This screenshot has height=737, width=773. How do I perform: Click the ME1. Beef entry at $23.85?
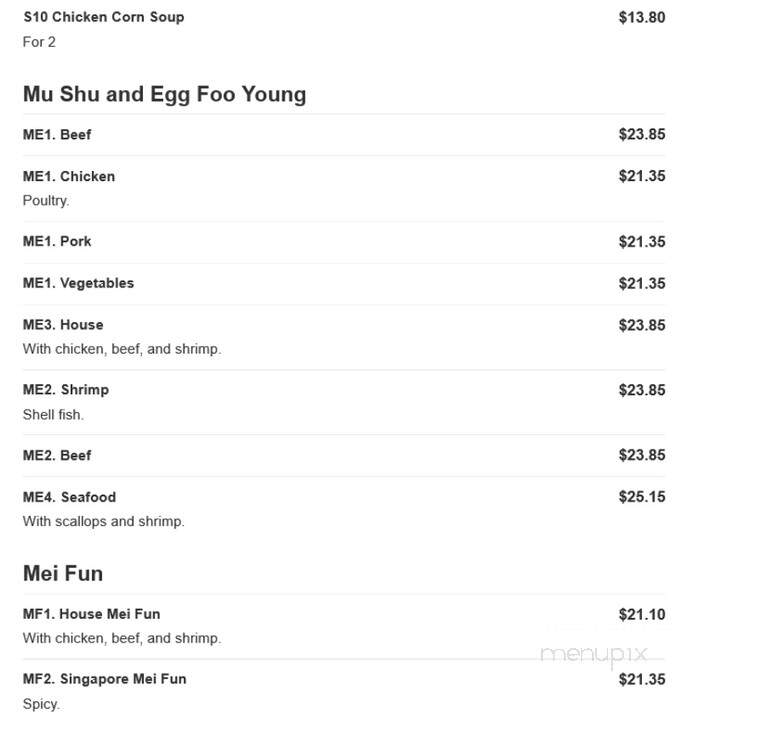(x=57, y=134)
